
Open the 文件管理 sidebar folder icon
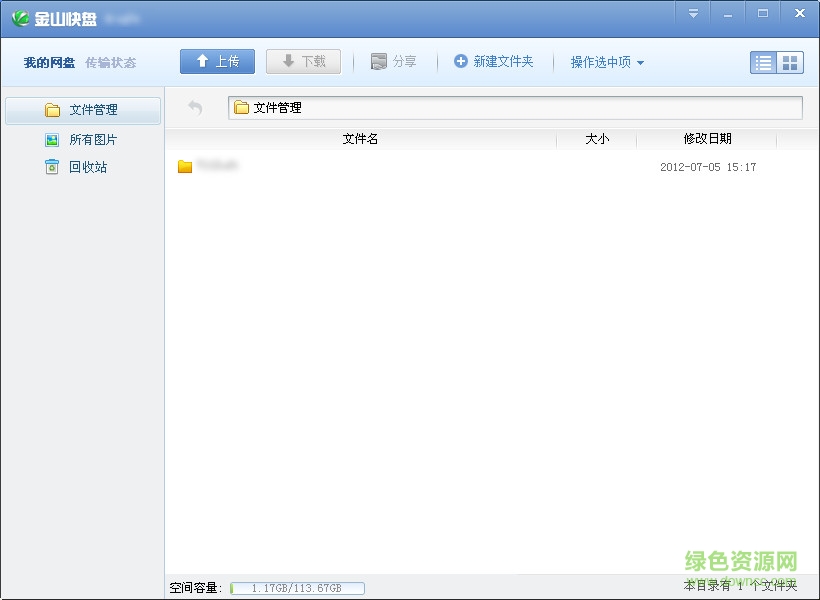tap(54, 111)
